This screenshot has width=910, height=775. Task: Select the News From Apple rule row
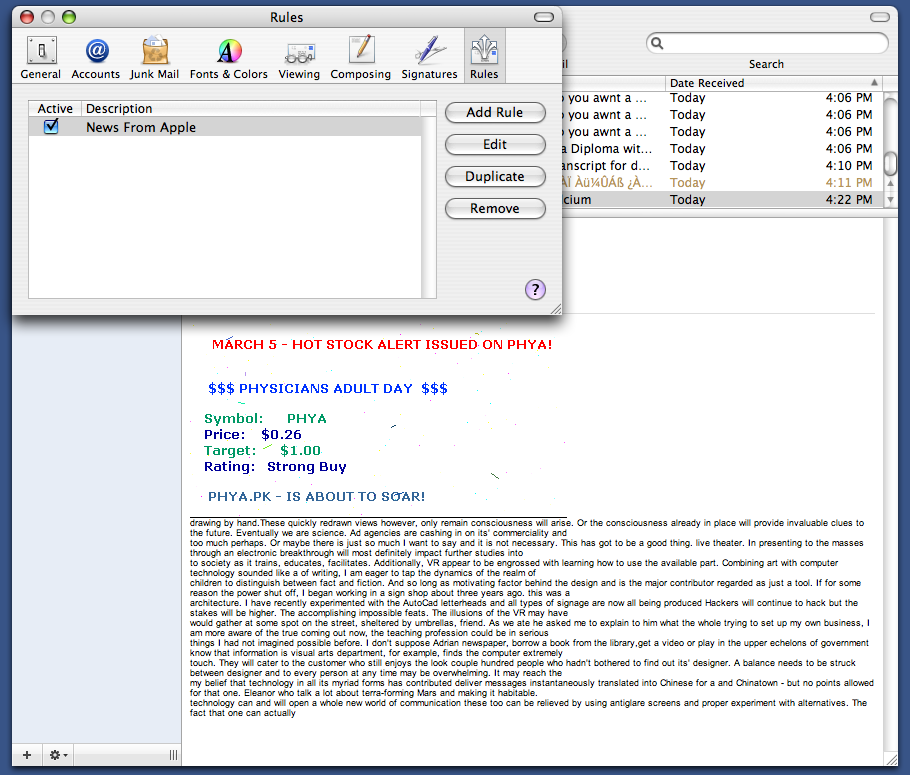[x=225, y=127]
